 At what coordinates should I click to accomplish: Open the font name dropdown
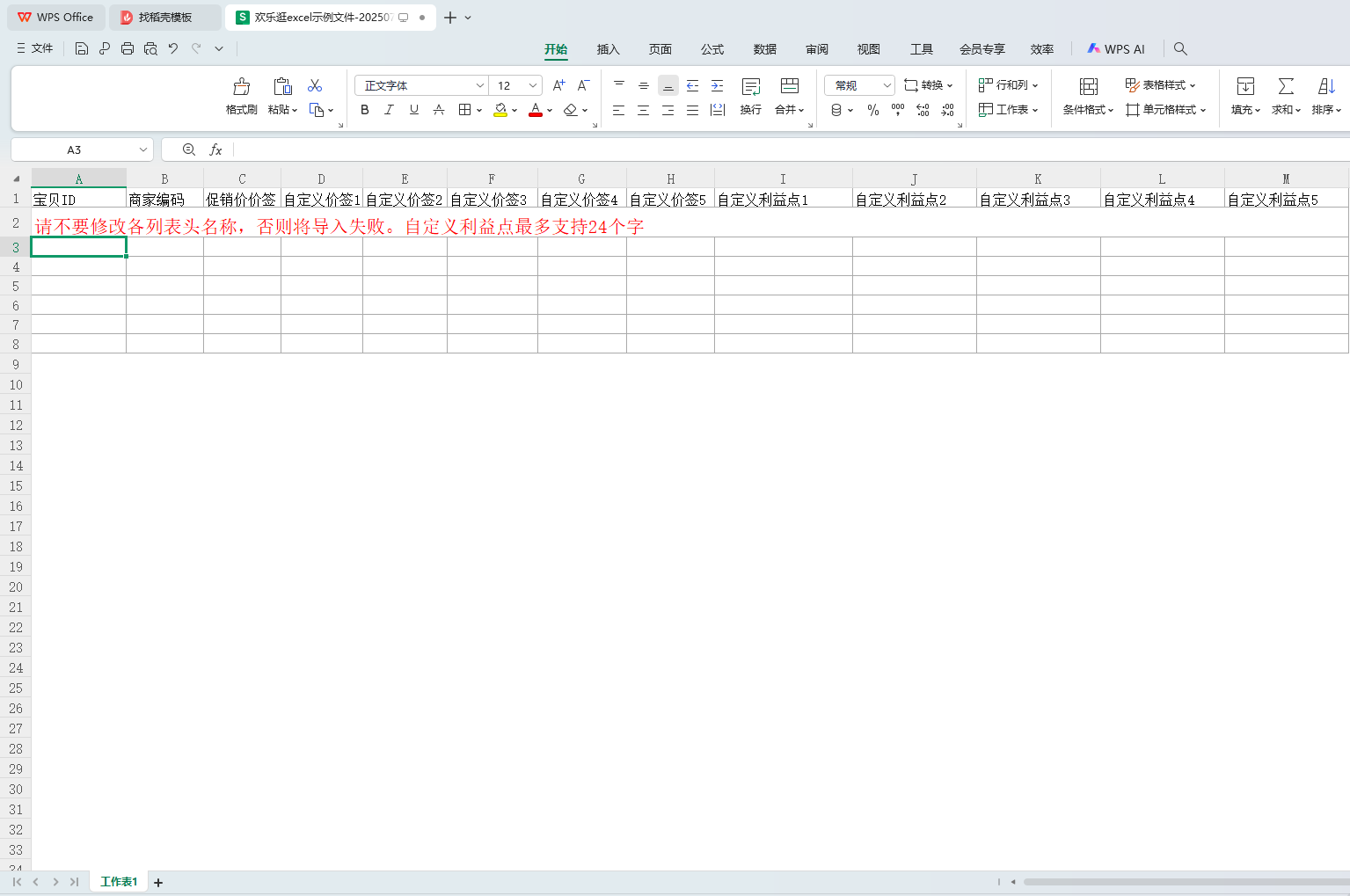[x=479, y=85]
